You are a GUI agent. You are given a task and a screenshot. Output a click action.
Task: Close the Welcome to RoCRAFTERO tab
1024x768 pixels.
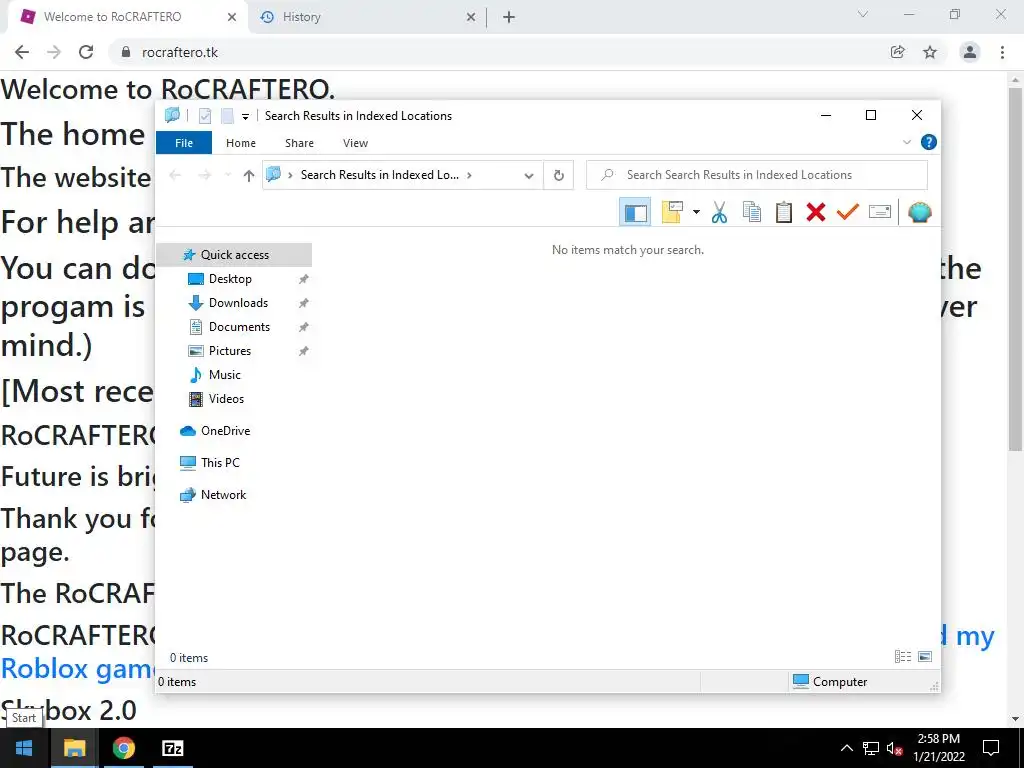tap(232, 17)
